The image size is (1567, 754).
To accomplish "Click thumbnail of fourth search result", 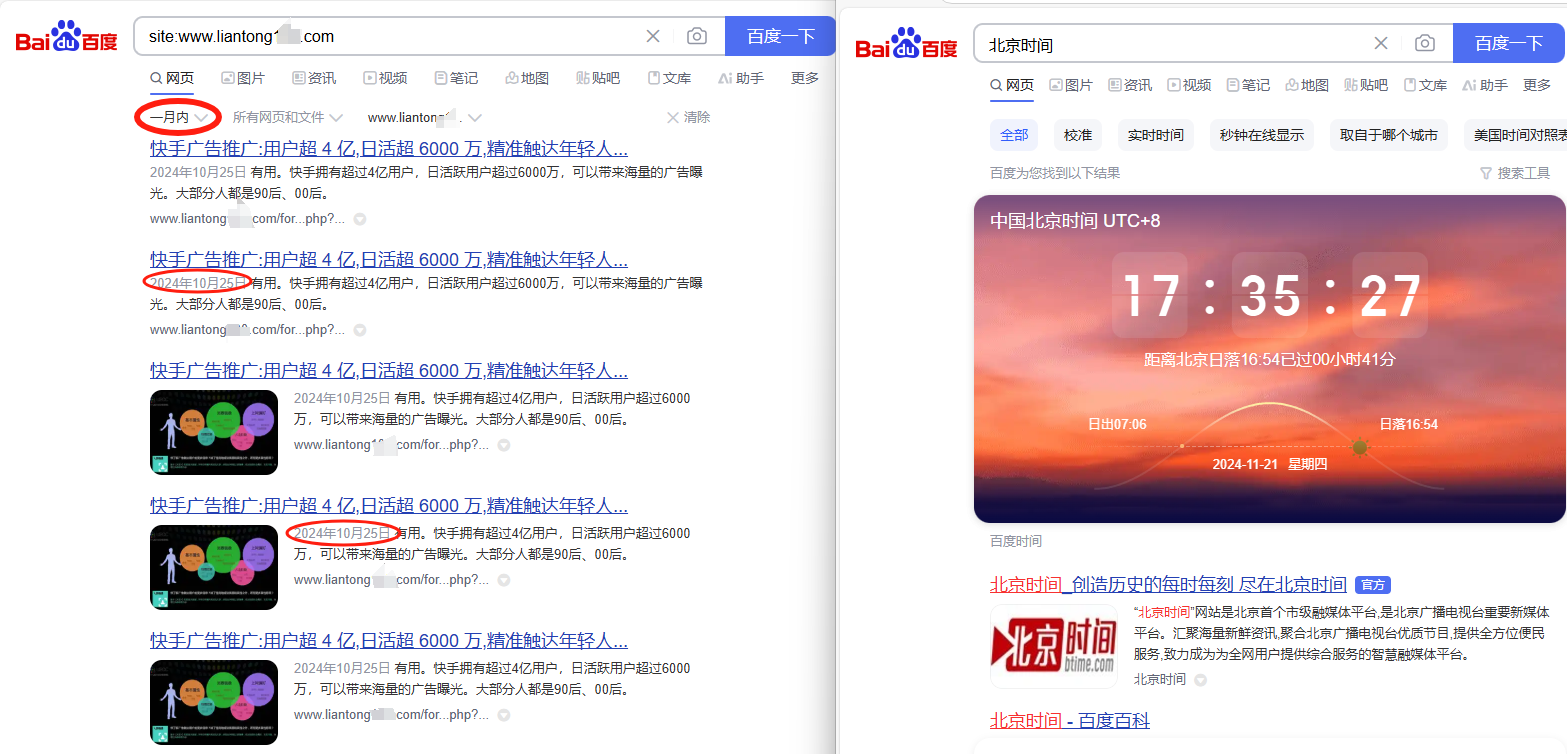I will pyautogui.click(x=214, y=567).
